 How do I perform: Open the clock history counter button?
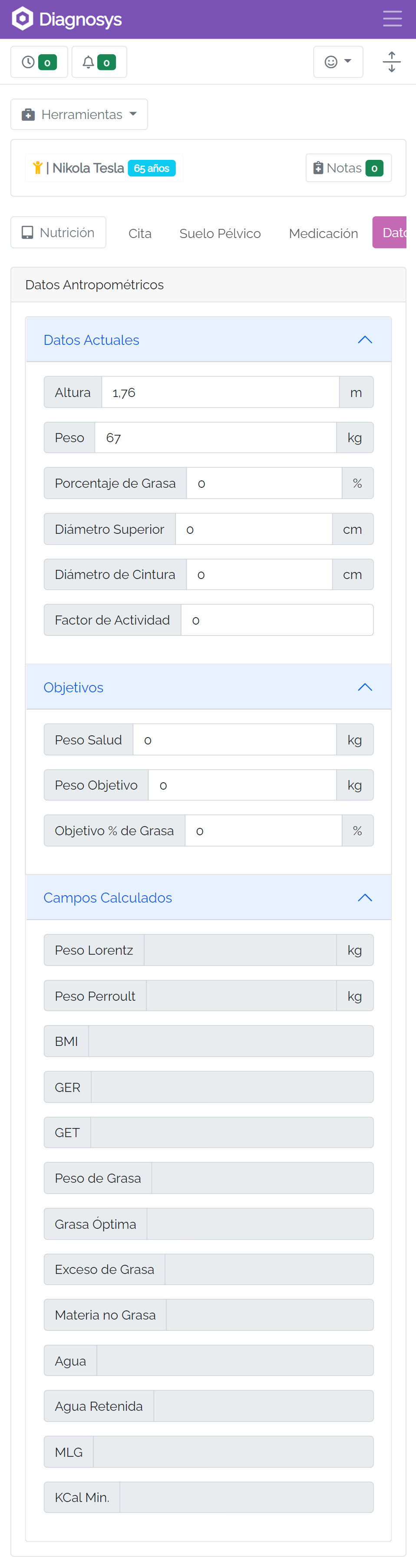[x=40, y=62]
